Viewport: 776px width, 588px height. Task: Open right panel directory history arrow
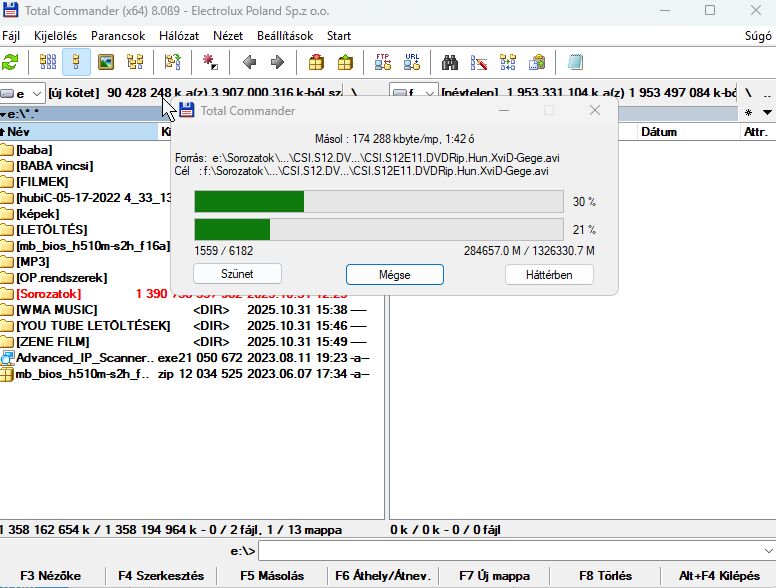click(x=767, y=113)
